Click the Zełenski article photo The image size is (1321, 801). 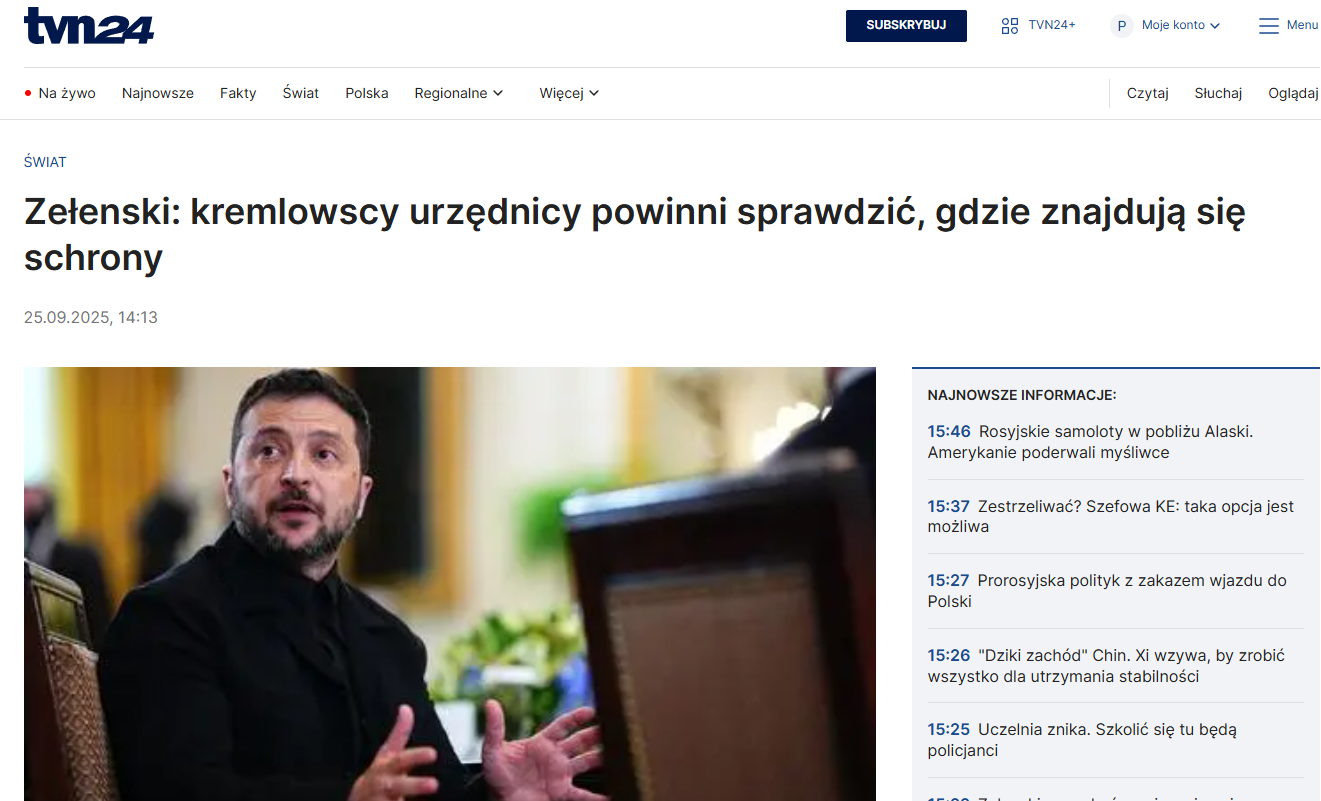coord(450,584)
